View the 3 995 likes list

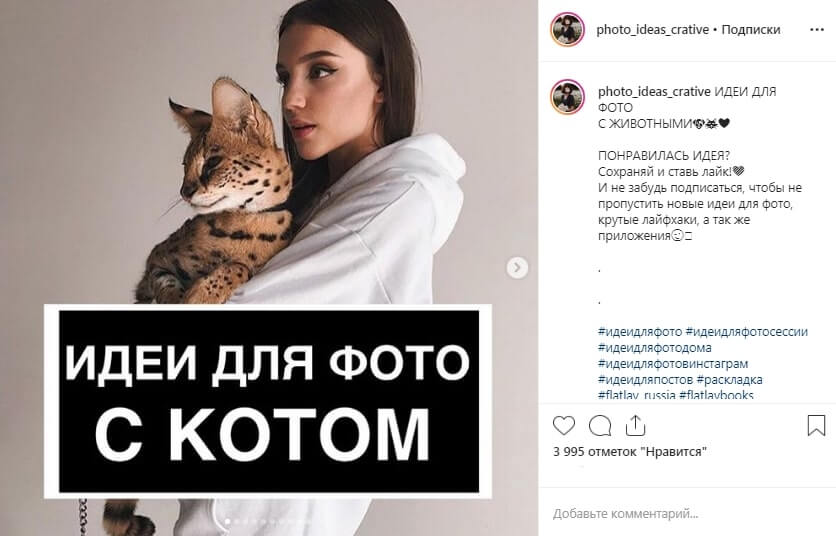[x=630, y=452]
